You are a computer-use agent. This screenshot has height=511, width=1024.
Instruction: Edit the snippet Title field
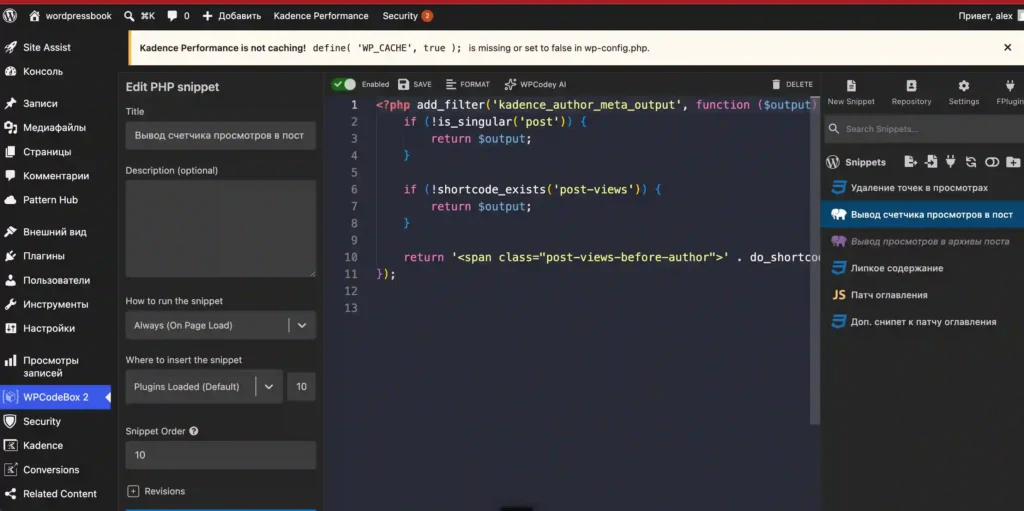coord(221,135)
